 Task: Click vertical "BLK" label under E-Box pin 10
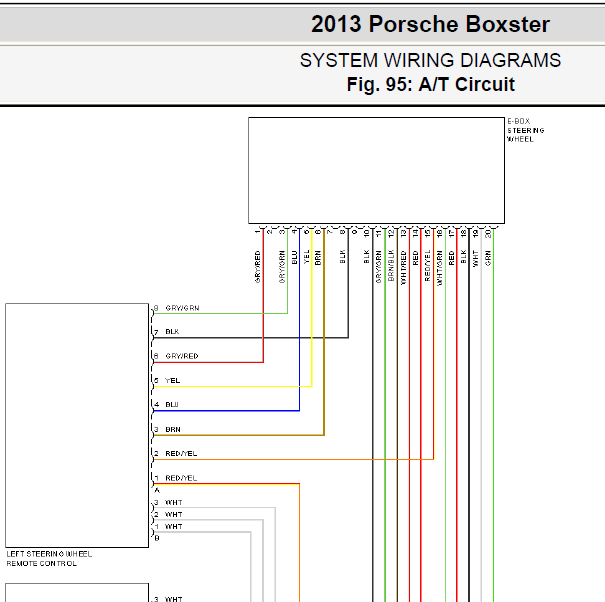(x=367, y=257)
